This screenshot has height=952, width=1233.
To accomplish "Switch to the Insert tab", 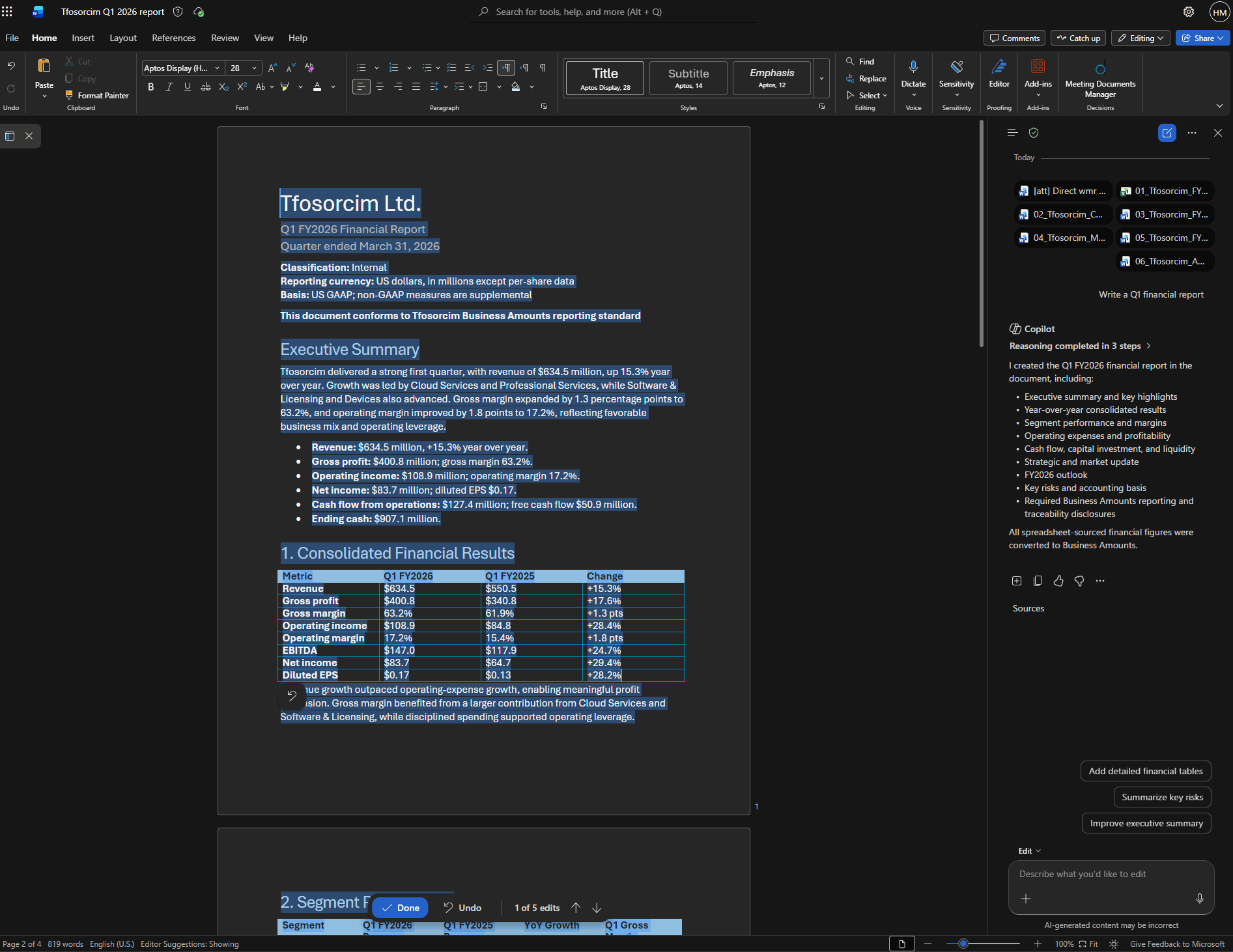I will click(83, 38).
